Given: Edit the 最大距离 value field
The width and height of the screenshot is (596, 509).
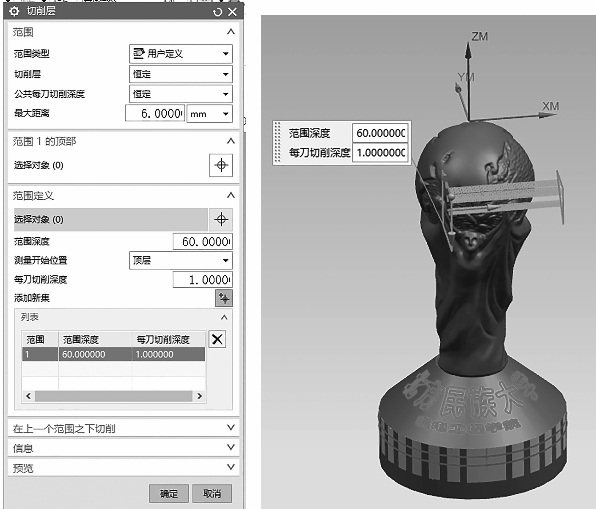Looking at the screenshot, I should [155, 114].
